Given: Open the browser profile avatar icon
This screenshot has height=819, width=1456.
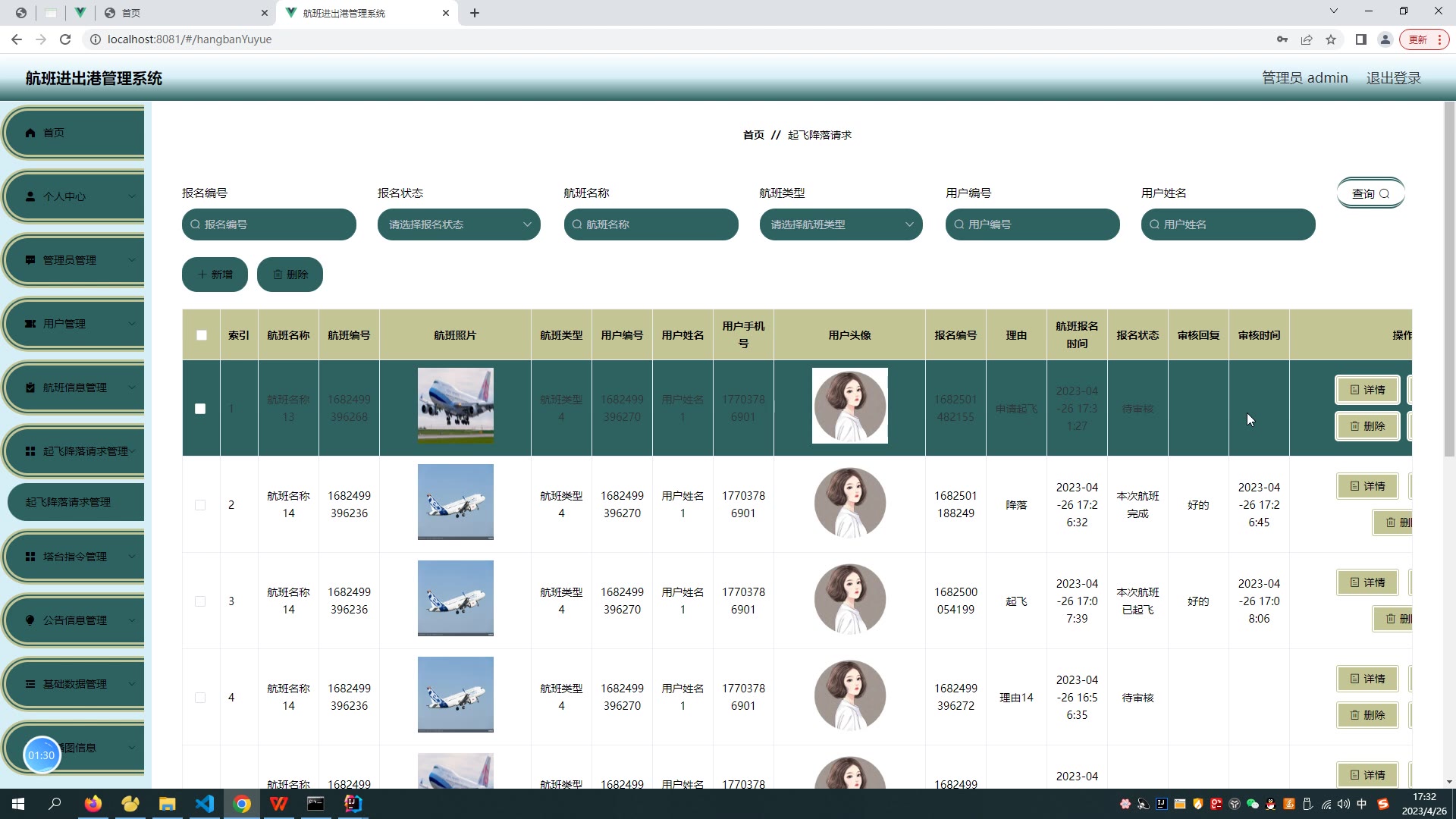Looking at the screenshot, I should (1385, 39).
